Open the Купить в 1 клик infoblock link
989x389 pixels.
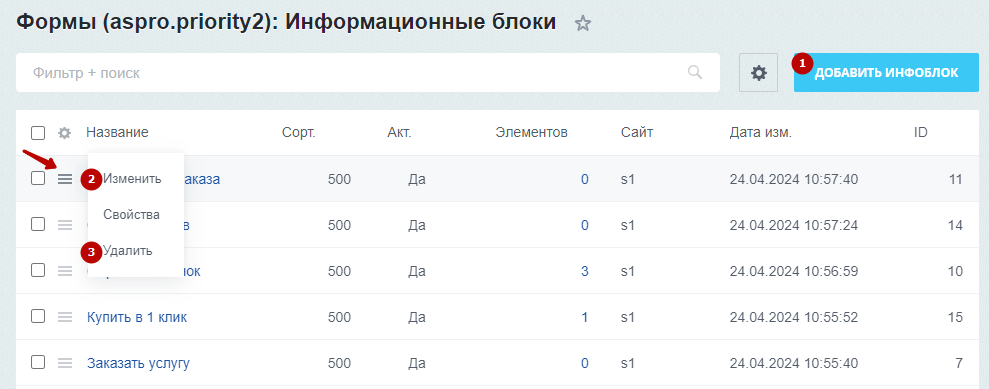137,317
